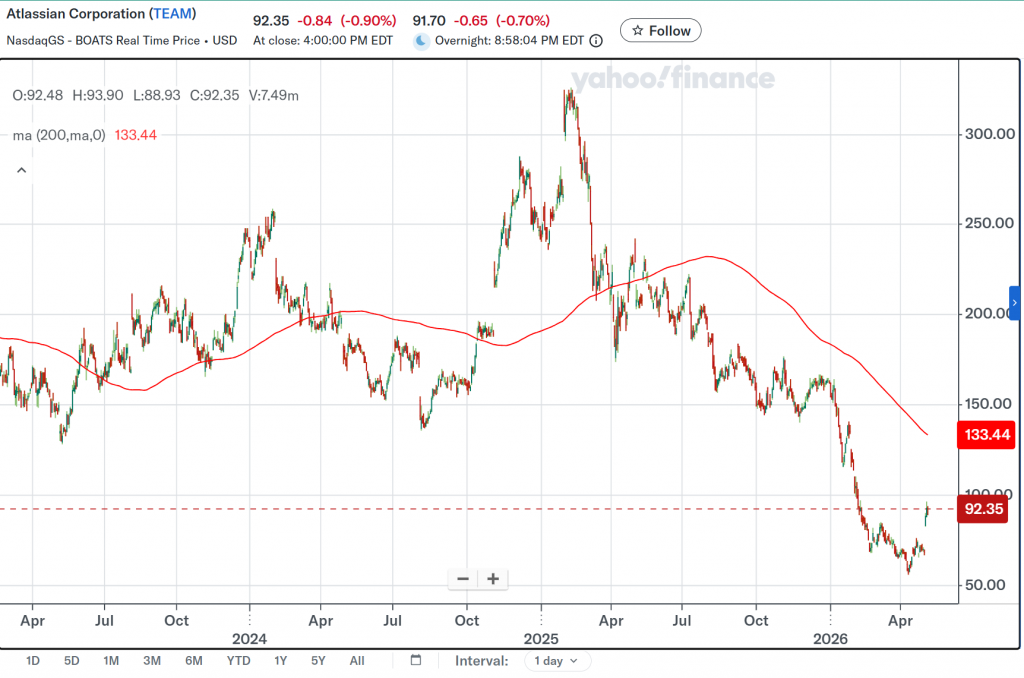Show the All time range
Screen dimensions: 1024x678
357,661
